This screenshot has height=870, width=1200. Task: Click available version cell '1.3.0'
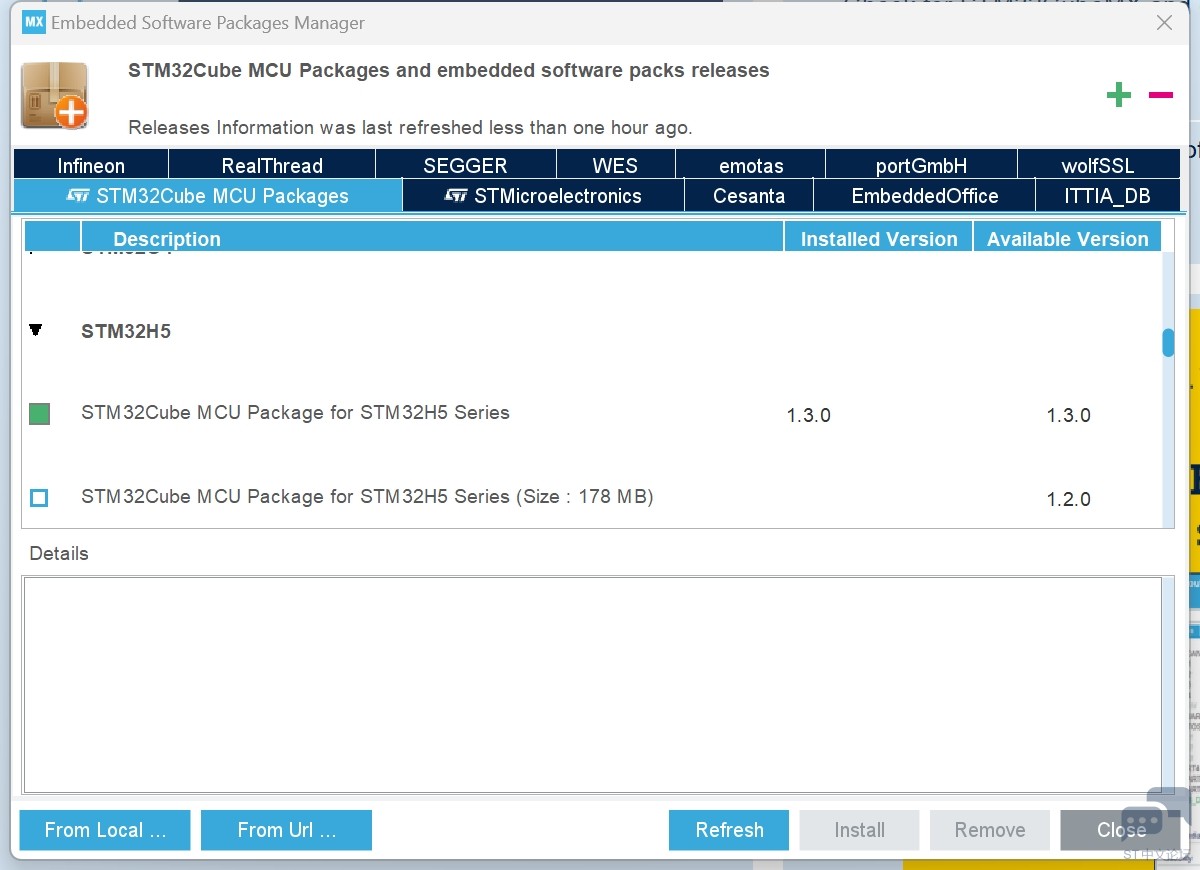coord(1068,415)
